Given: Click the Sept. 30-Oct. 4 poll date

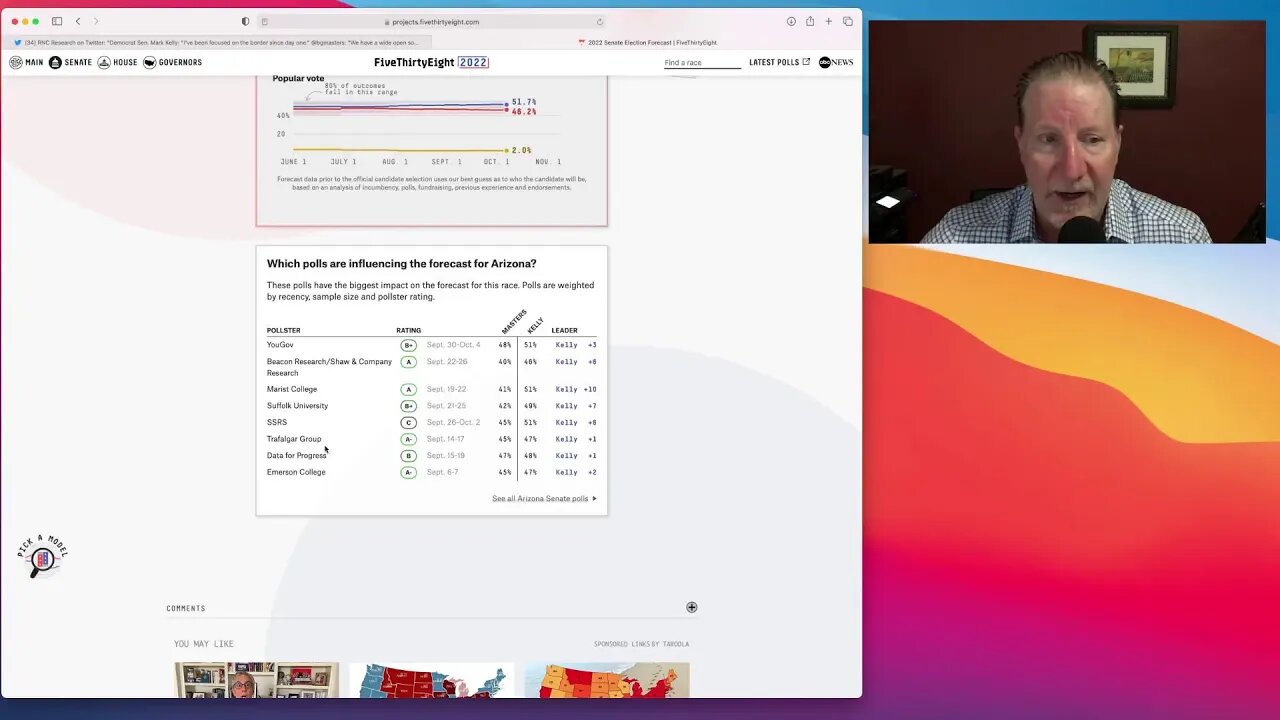Looking at the screenshot, I should tap(453, 345).
